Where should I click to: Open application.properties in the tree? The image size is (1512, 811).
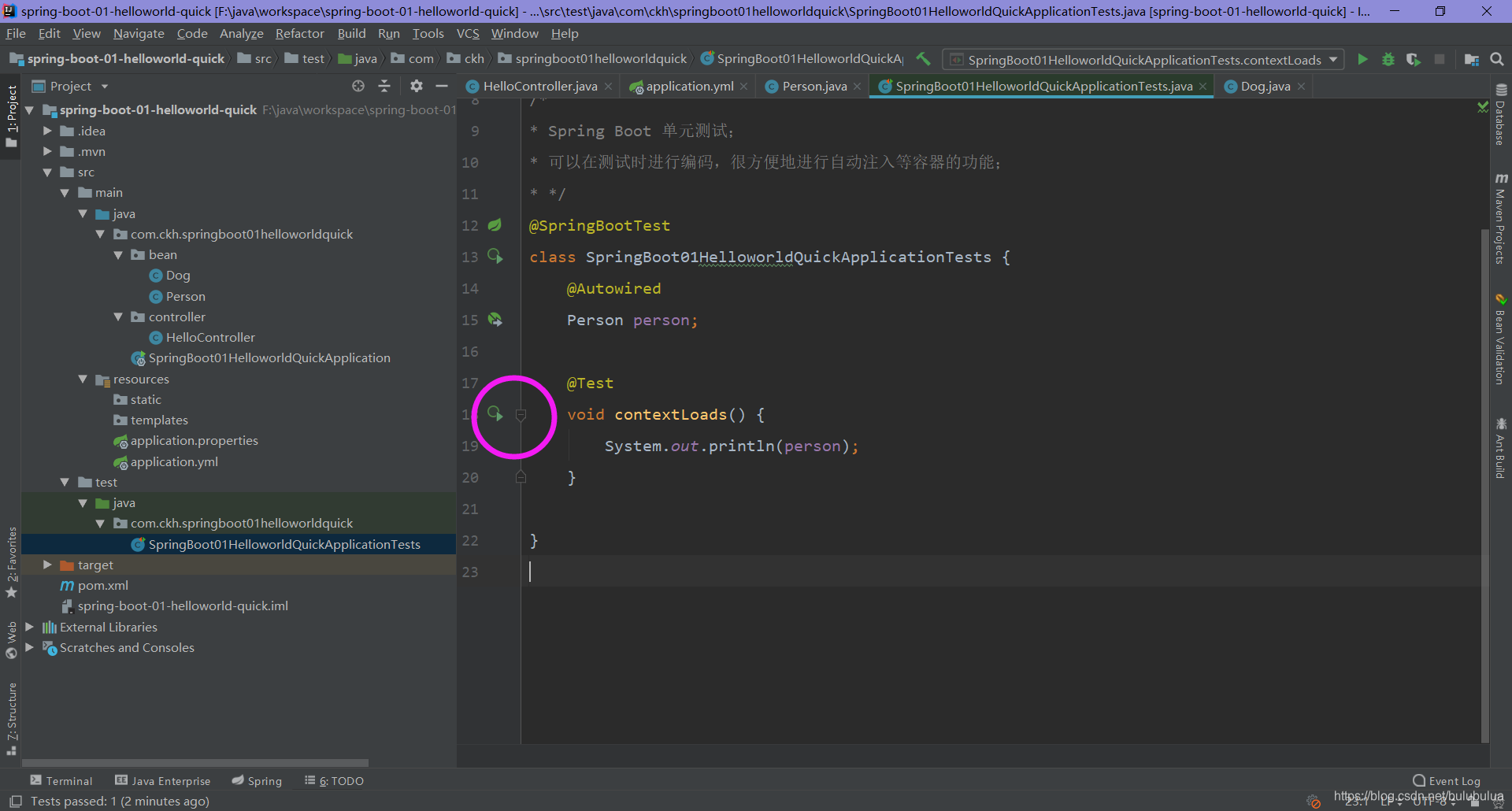click(x=194, y=441)
